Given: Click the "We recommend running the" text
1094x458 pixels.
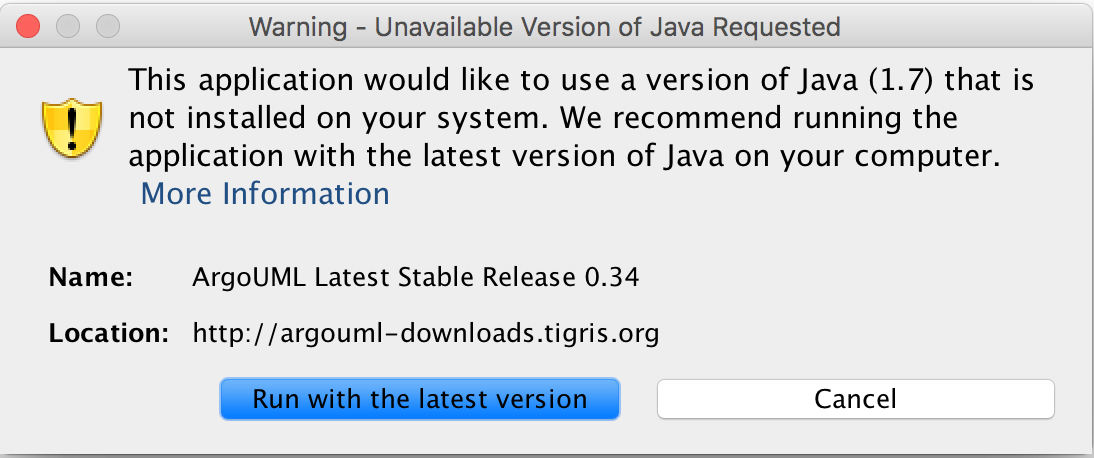Looking at the screenshot, I should coord(755,120).
